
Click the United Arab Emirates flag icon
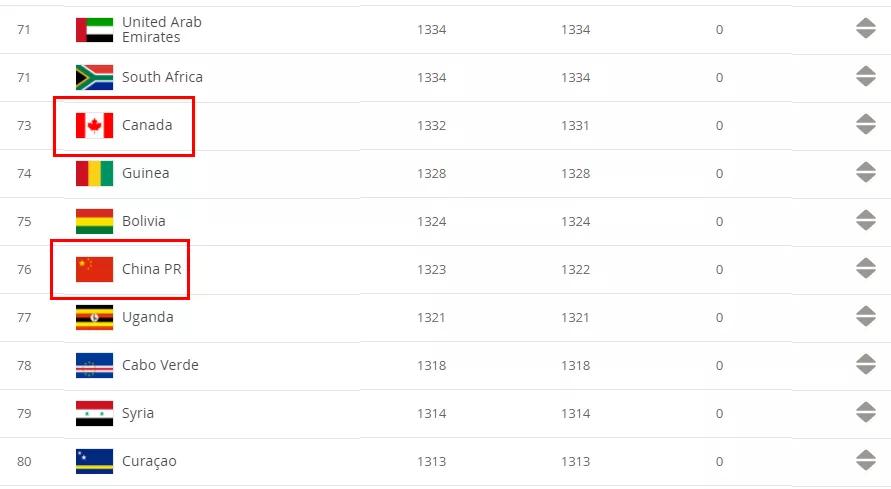94,29
